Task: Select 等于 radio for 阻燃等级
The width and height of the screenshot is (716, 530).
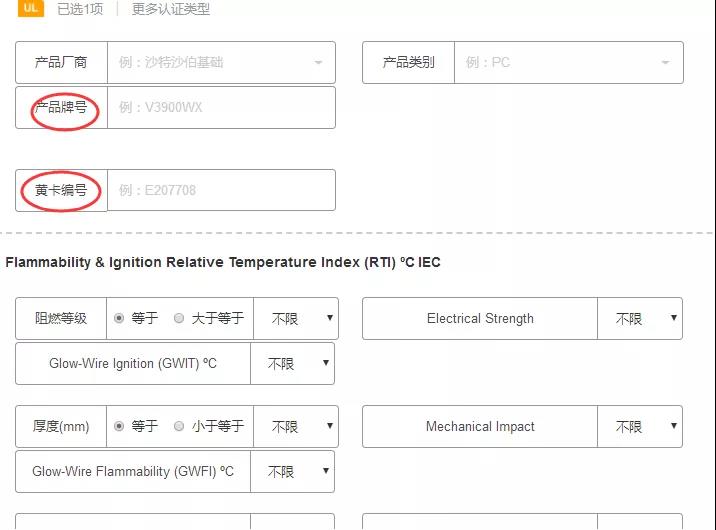Action: pos(120,318)
